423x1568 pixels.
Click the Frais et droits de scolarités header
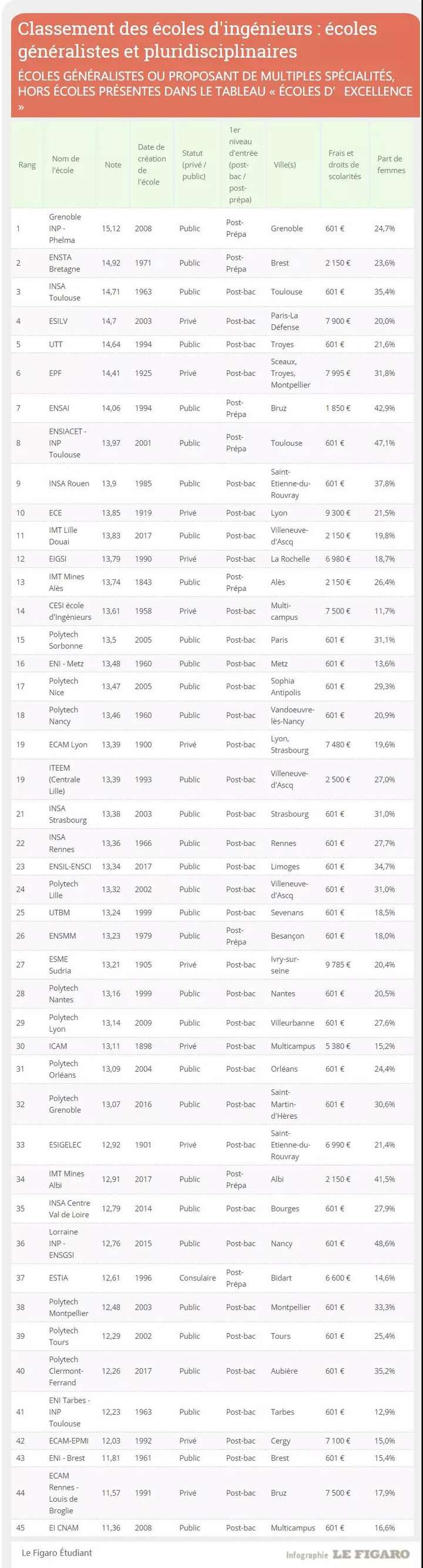point(344,165)
